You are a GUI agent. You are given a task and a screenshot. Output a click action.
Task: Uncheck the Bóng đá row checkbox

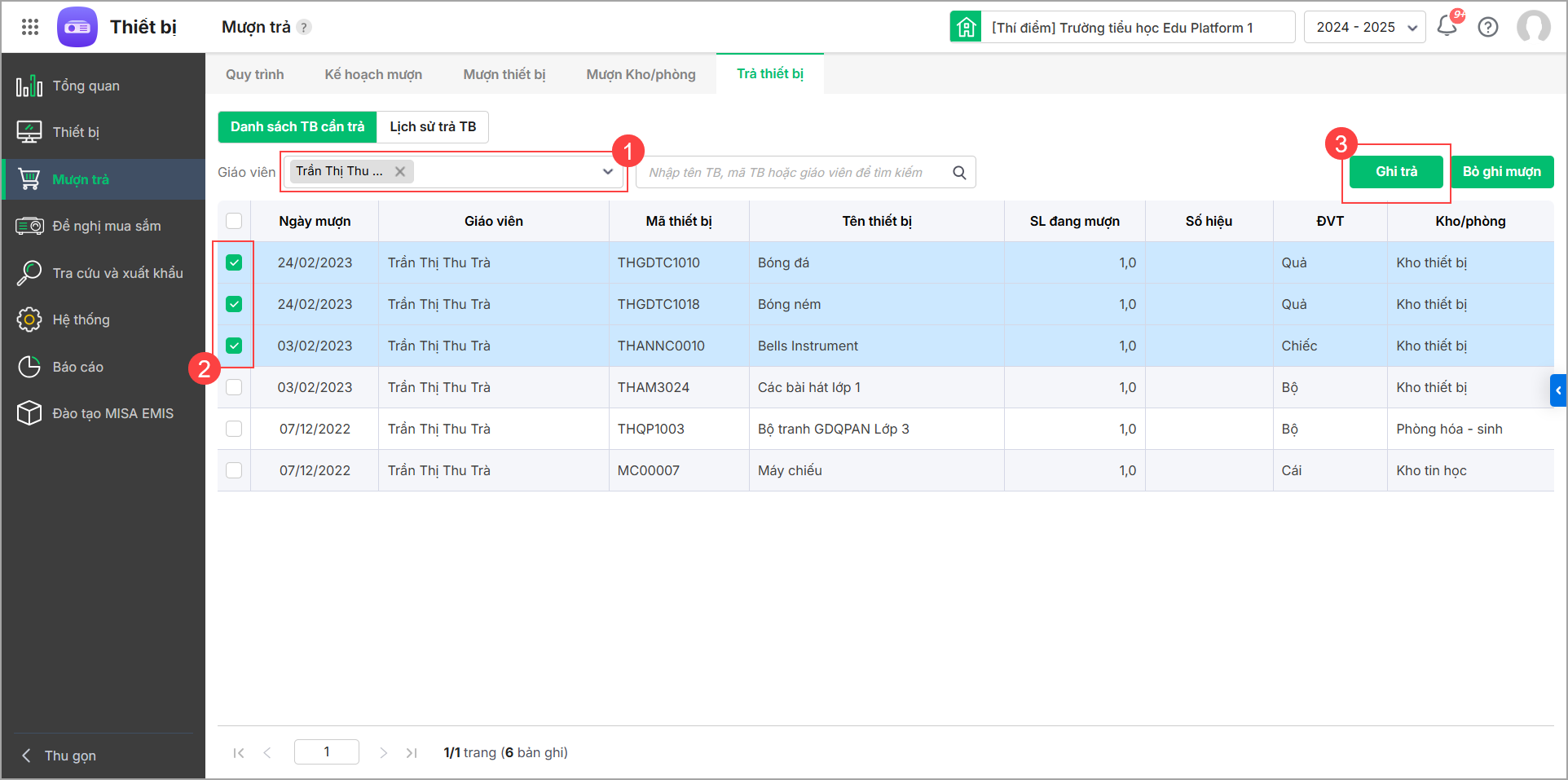pos(234,262)
